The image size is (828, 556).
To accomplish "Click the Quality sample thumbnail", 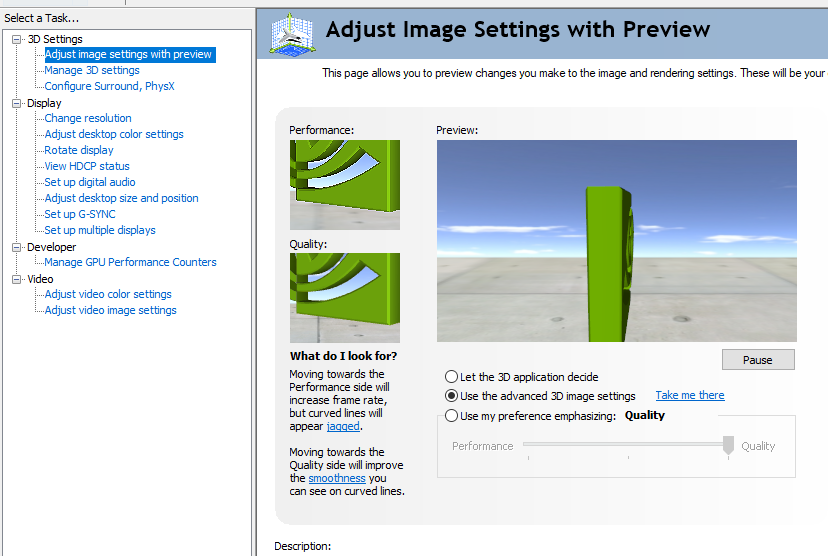I will tap(345, 298).
